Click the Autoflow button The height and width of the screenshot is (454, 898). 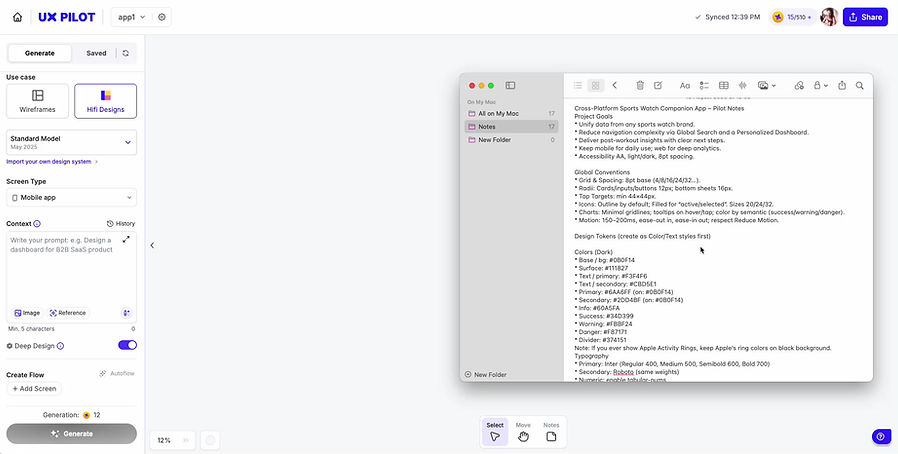pos(117,373)
